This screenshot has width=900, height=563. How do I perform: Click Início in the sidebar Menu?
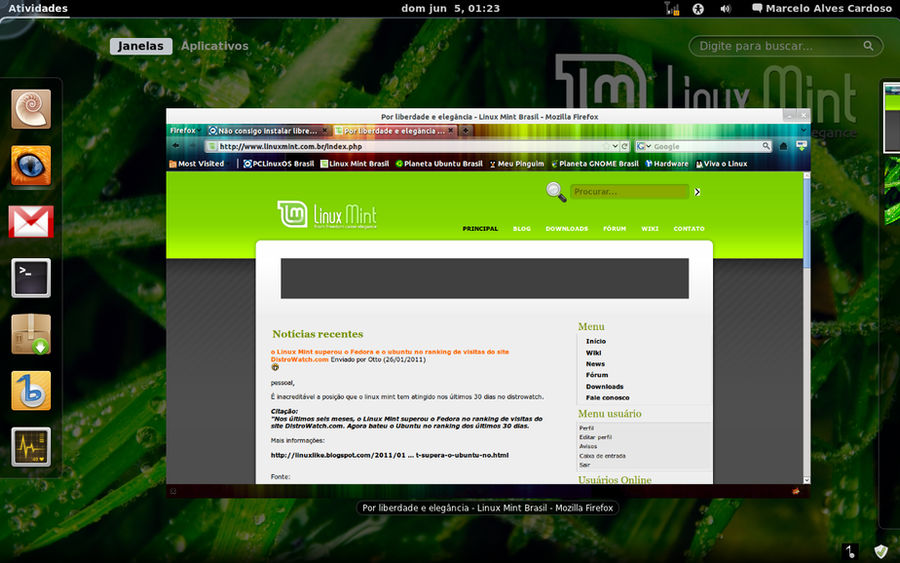[x=596, y=341]
